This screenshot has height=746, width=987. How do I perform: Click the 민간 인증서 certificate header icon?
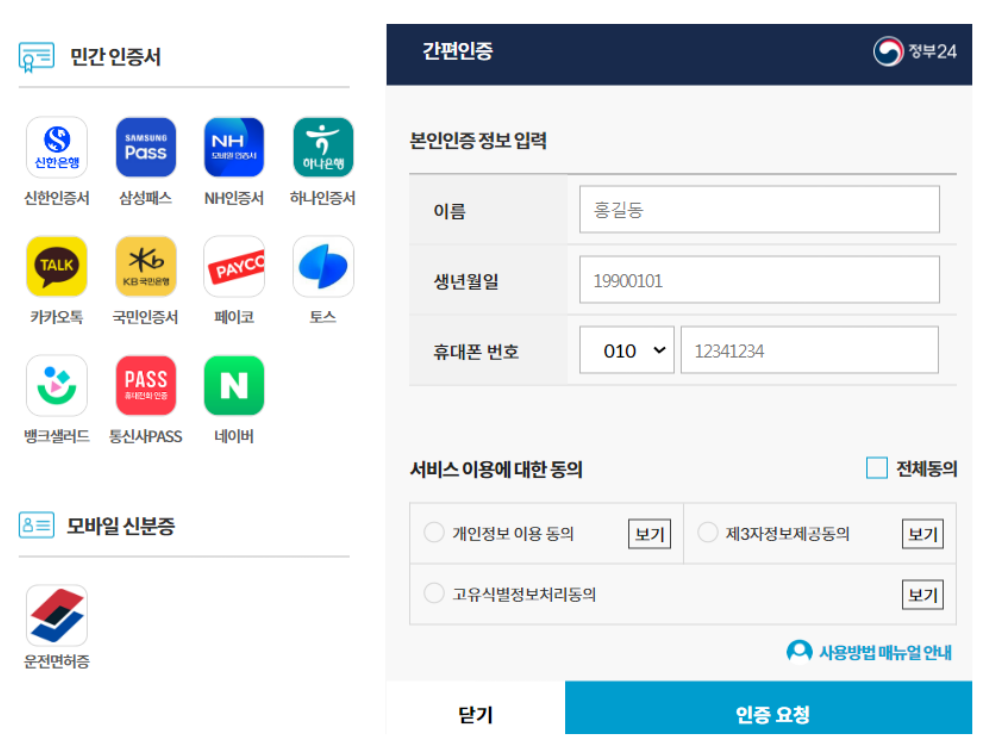[36, 57]
